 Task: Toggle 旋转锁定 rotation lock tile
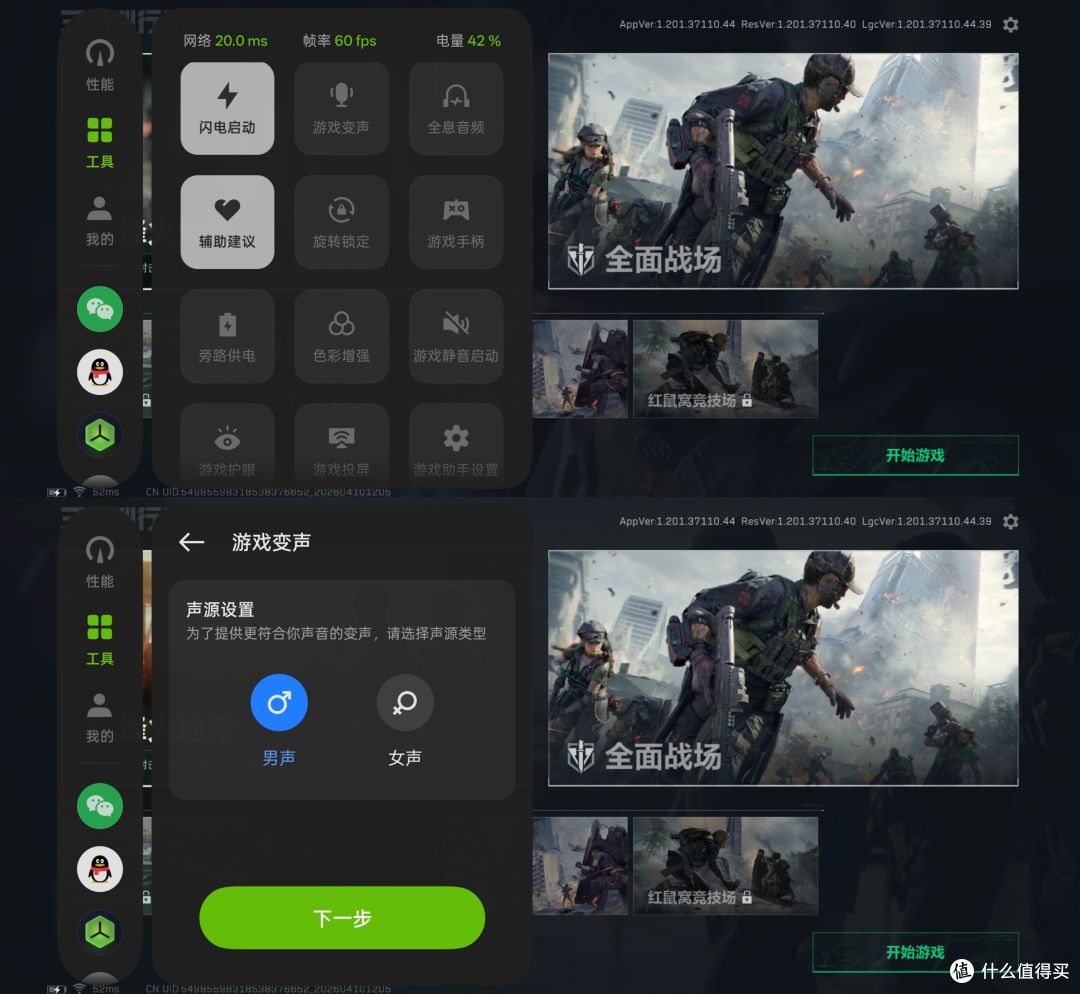(x=342, y=222)
